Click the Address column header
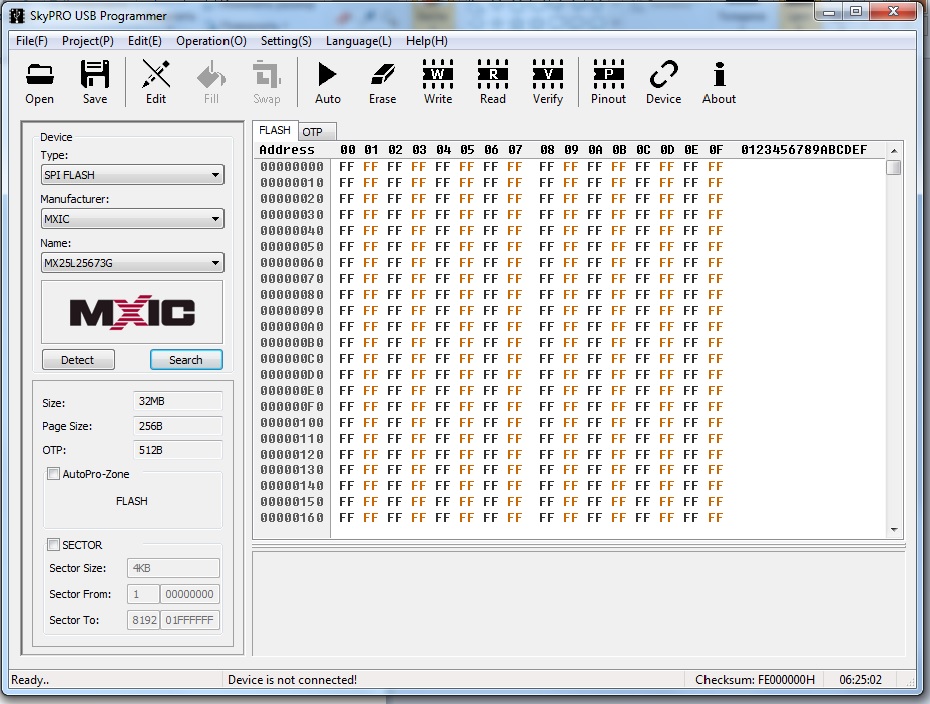 pyautogui.click(x=287, y=150)
